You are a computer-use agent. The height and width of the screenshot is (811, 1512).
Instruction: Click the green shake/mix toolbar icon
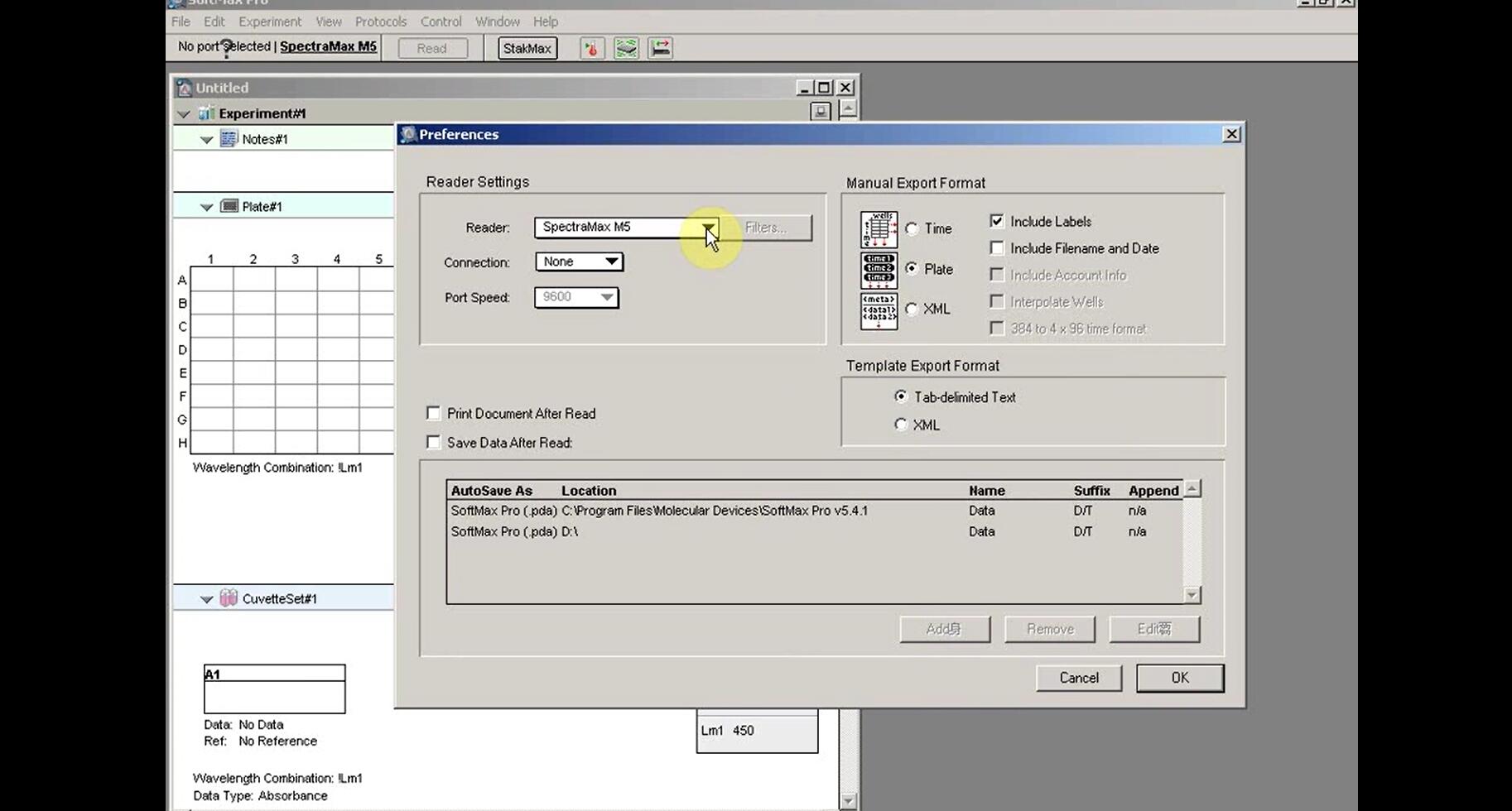(x=626, y=48)
